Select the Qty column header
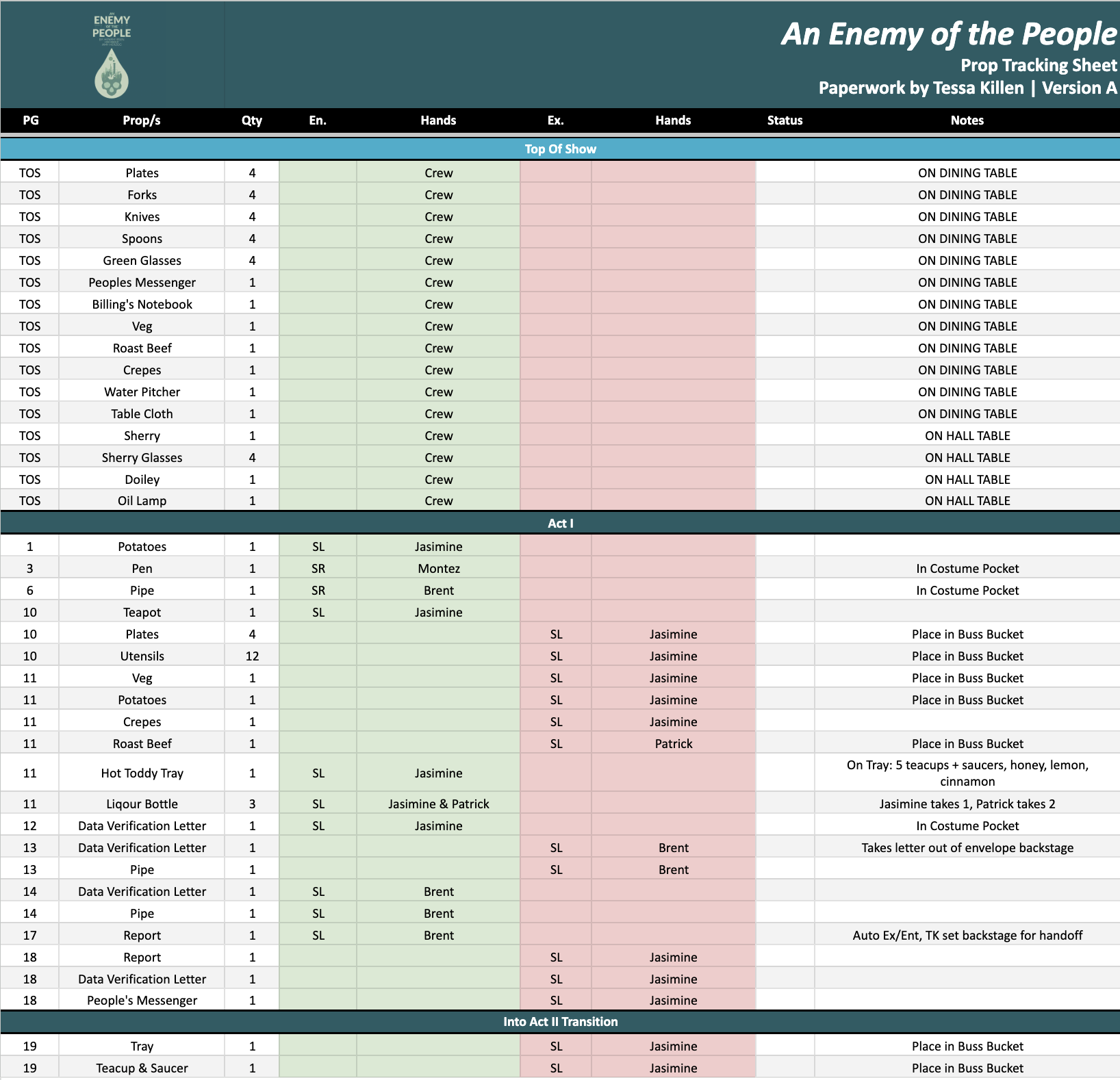1120x1080 pixels. 251,120
